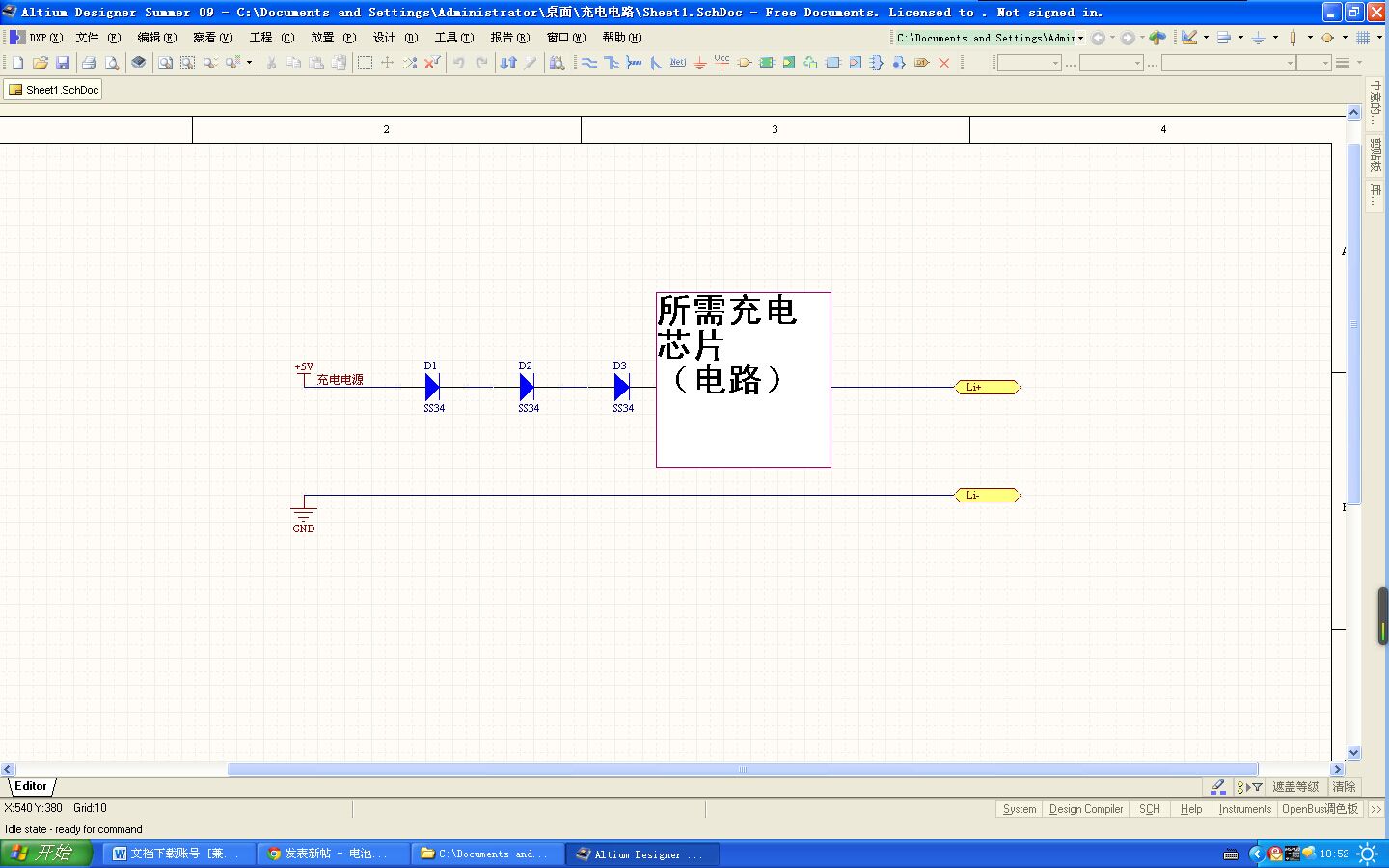Open the DXP menu
The image size is (1389, 868).
tap(37, 38)
